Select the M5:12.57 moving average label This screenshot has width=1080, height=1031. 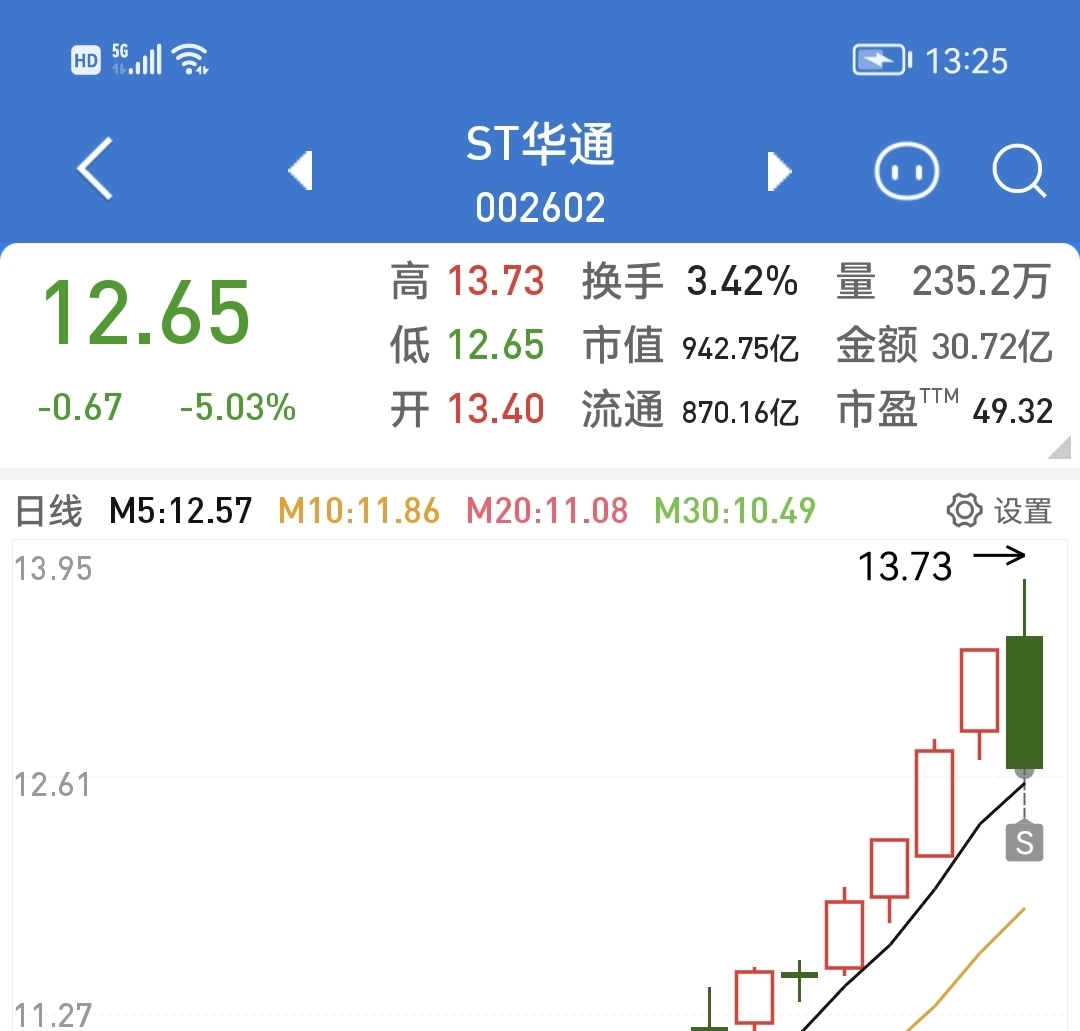click(x=180, y=511)
